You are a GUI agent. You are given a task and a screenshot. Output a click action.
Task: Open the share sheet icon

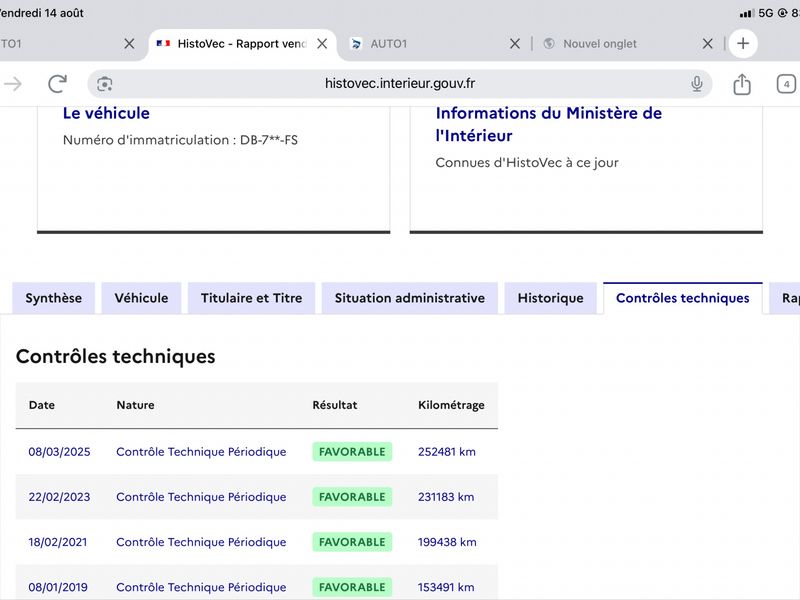point(742,84)
